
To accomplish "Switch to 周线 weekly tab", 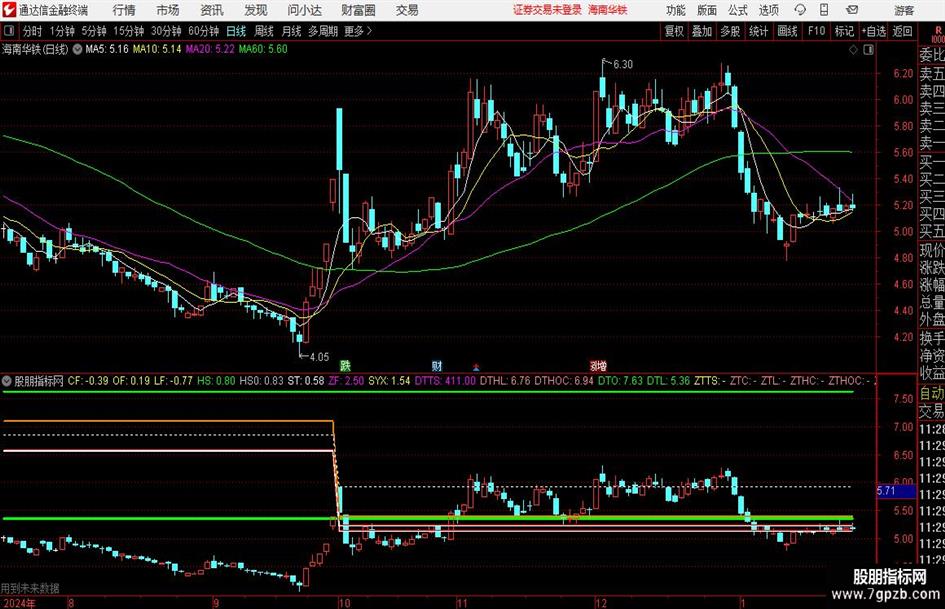I will (263, 31).
